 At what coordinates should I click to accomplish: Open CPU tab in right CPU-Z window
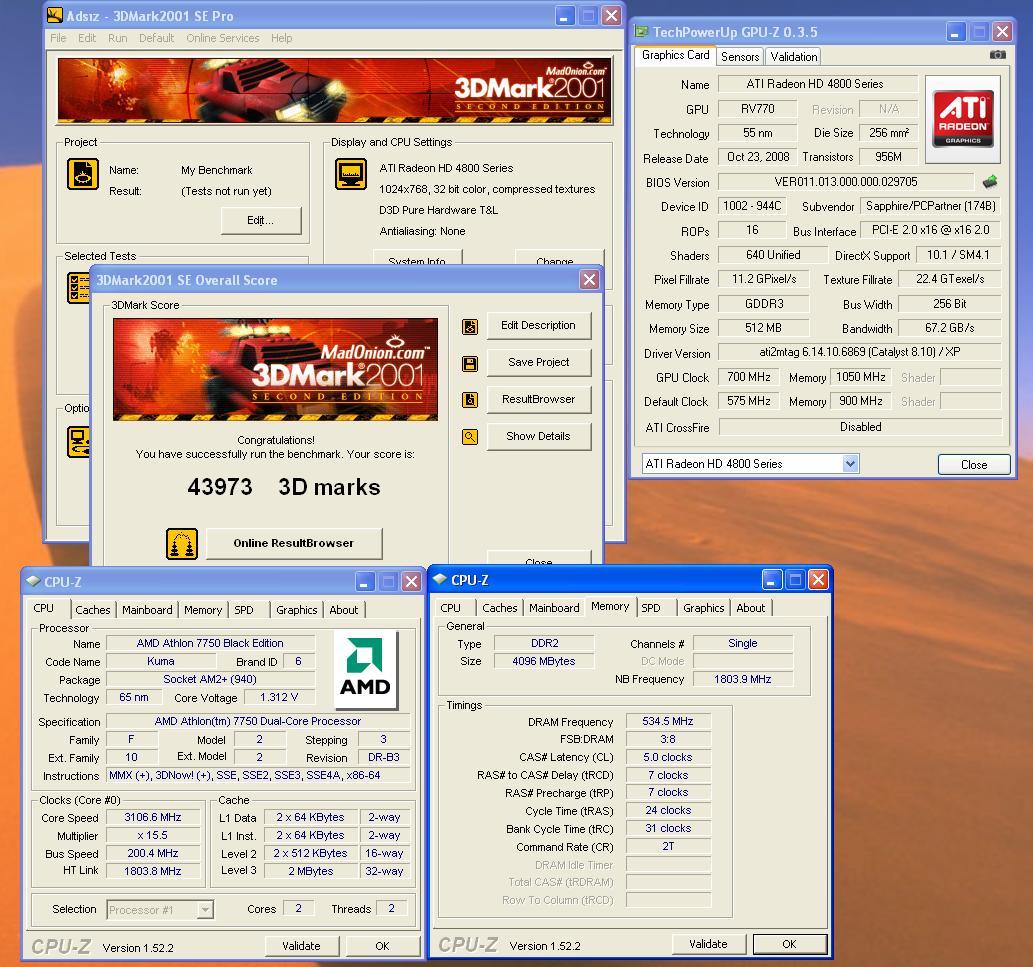[451, 608]
